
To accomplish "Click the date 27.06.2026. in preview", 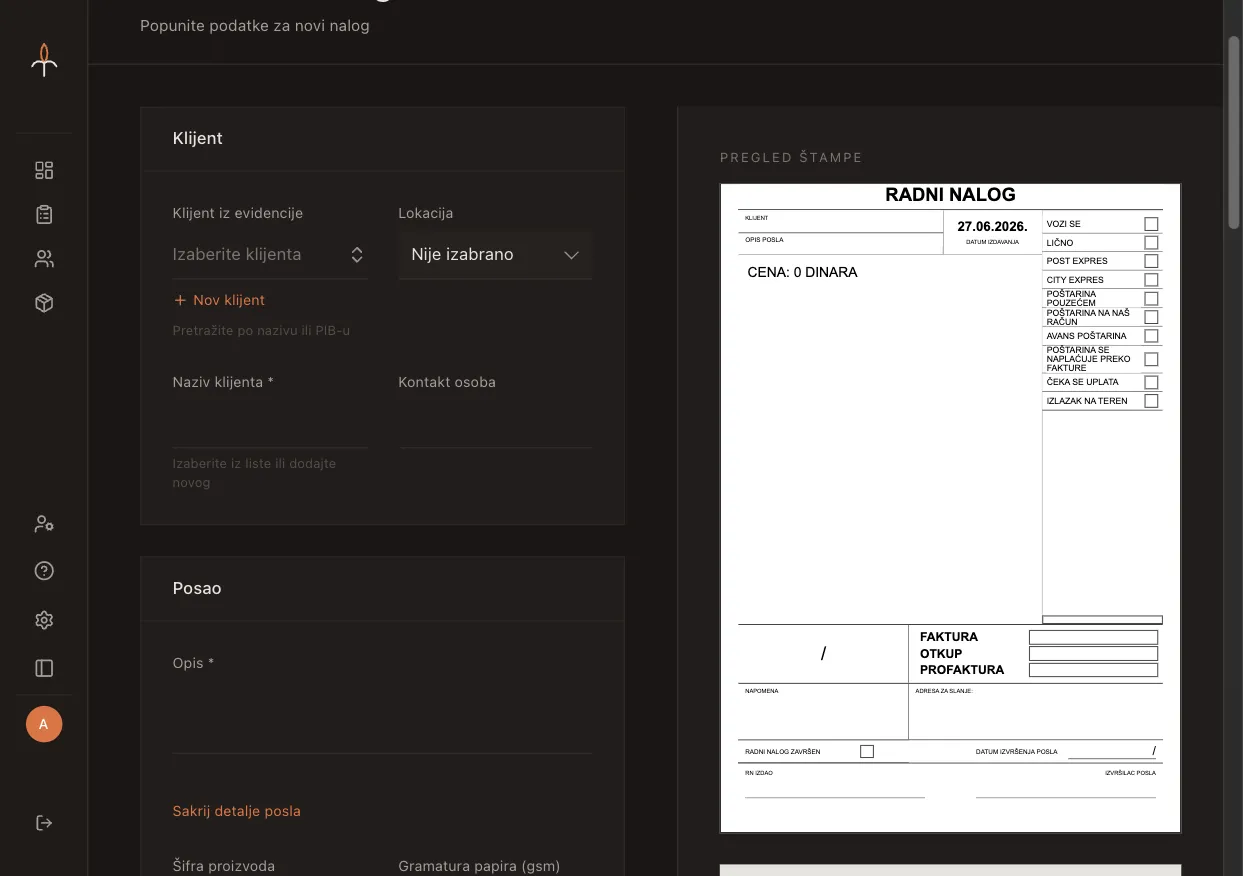I will coord(992,226).
